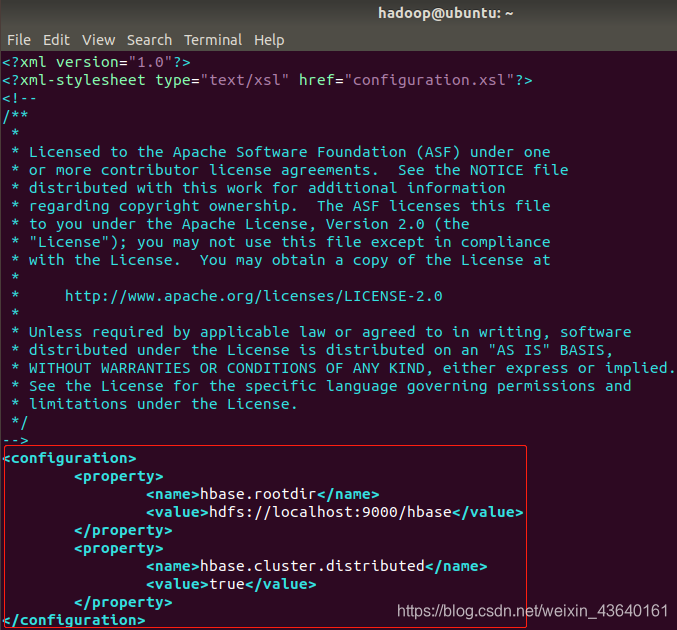Click the hadoop@ubuntu window title
Viewport: 677px width, 630px height.
(x=446, y=13)
